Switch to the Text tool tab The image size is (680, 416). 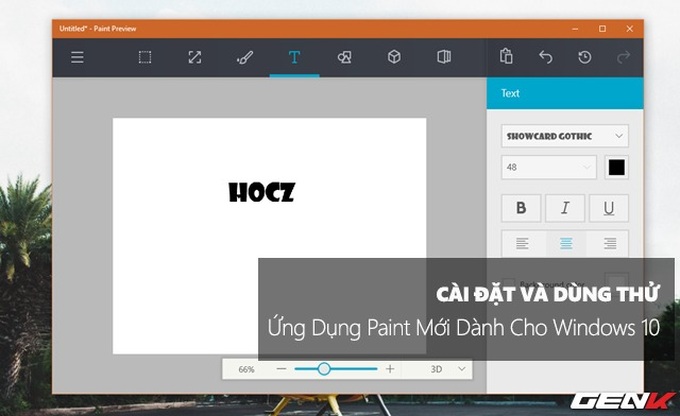tap(294, 57)
